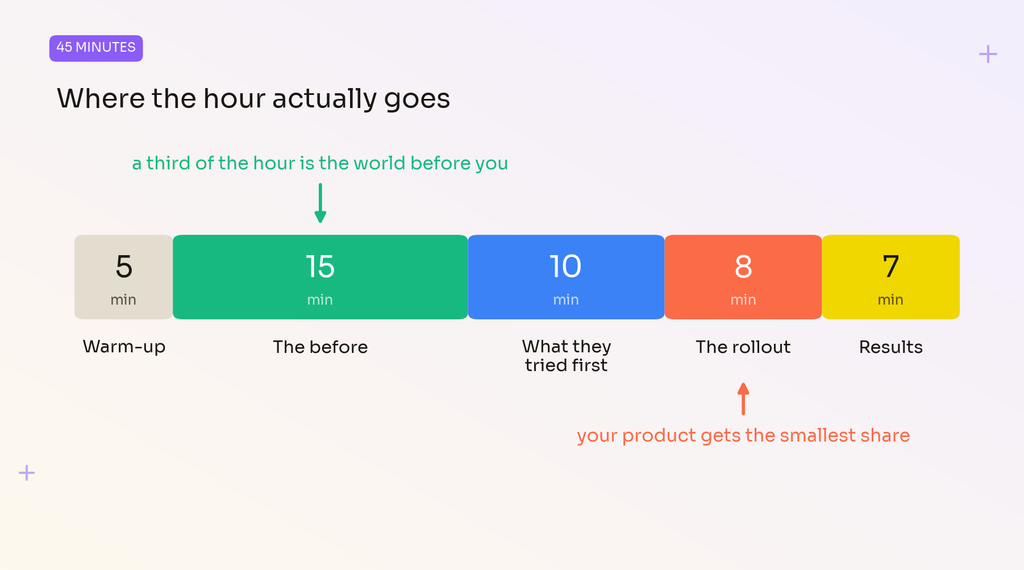Screen dimensions: 1024x570
Task: Select the 'What they tried first' label
Action: [566, 356]
